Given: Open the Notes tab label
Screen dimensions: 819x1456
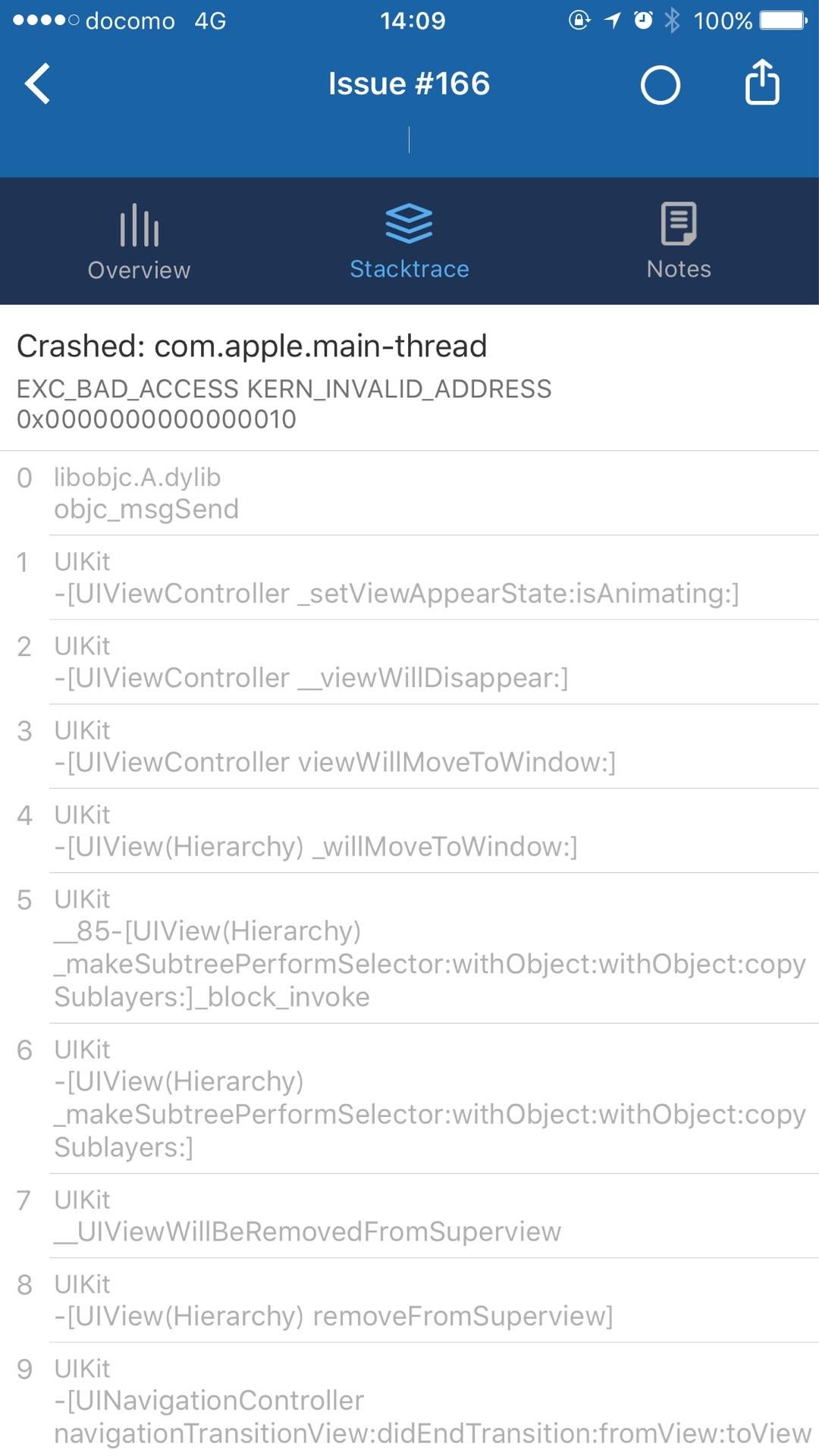Looking at the screenshot, I should [x=679, y=269].
